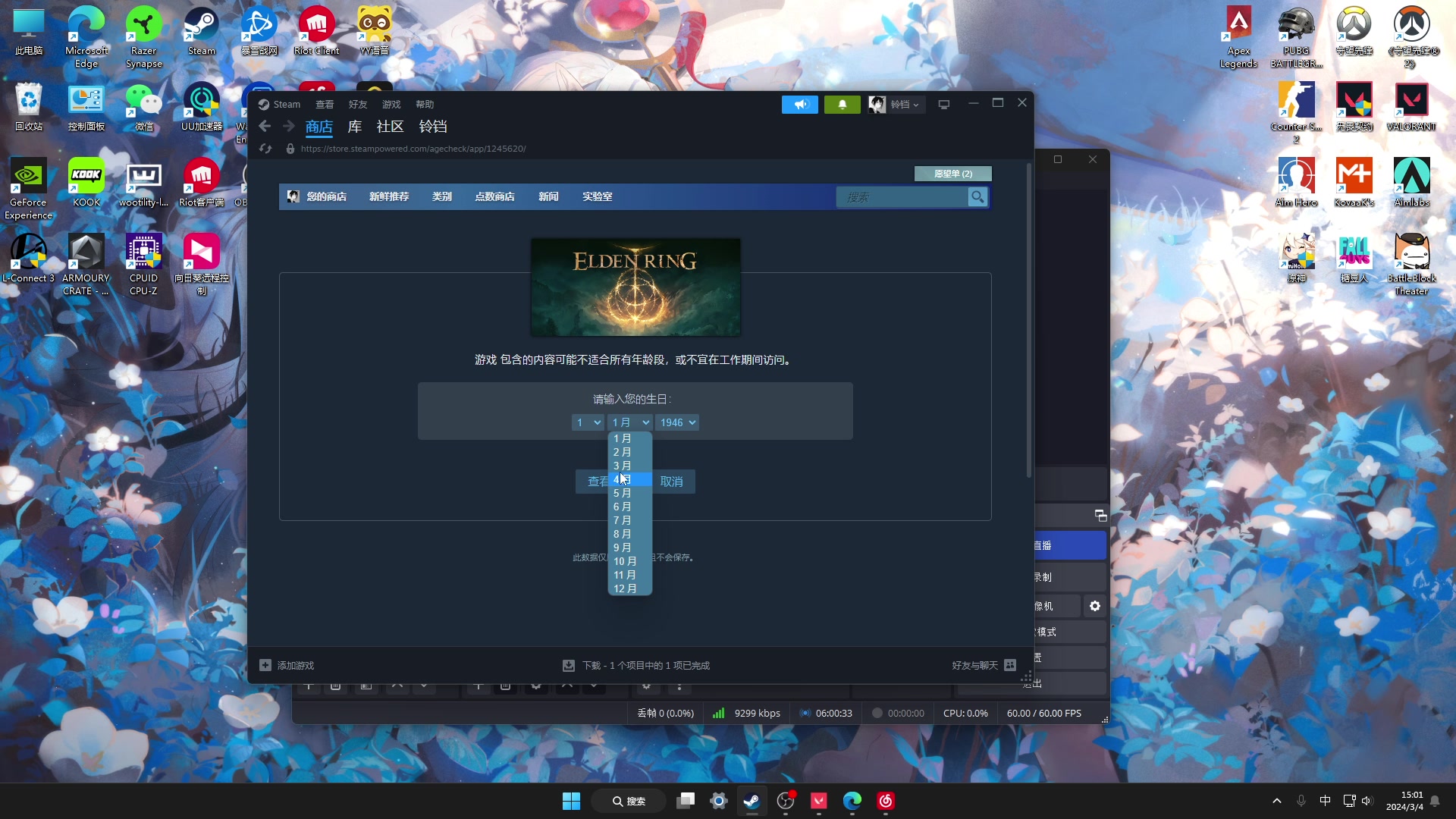Choose 12月 in the month list
The image size is (1456, 819).
pyautogui.click(x=629, y=588)
